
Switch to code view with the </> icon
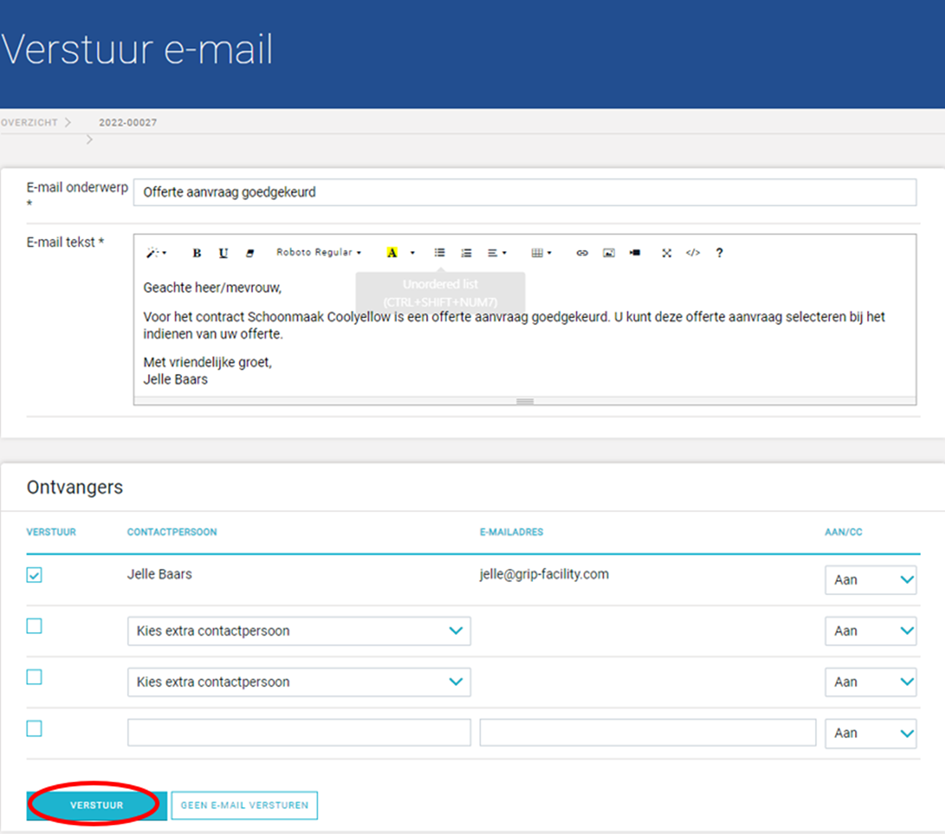(693, 253)
